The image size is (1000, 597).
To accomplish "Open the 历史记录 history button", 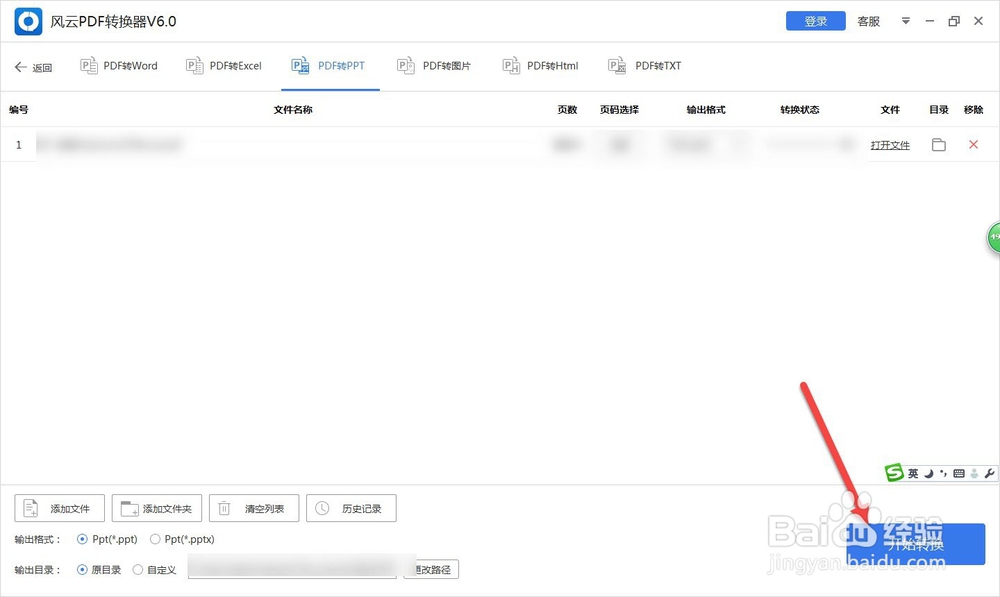I will tap(351, 508).
